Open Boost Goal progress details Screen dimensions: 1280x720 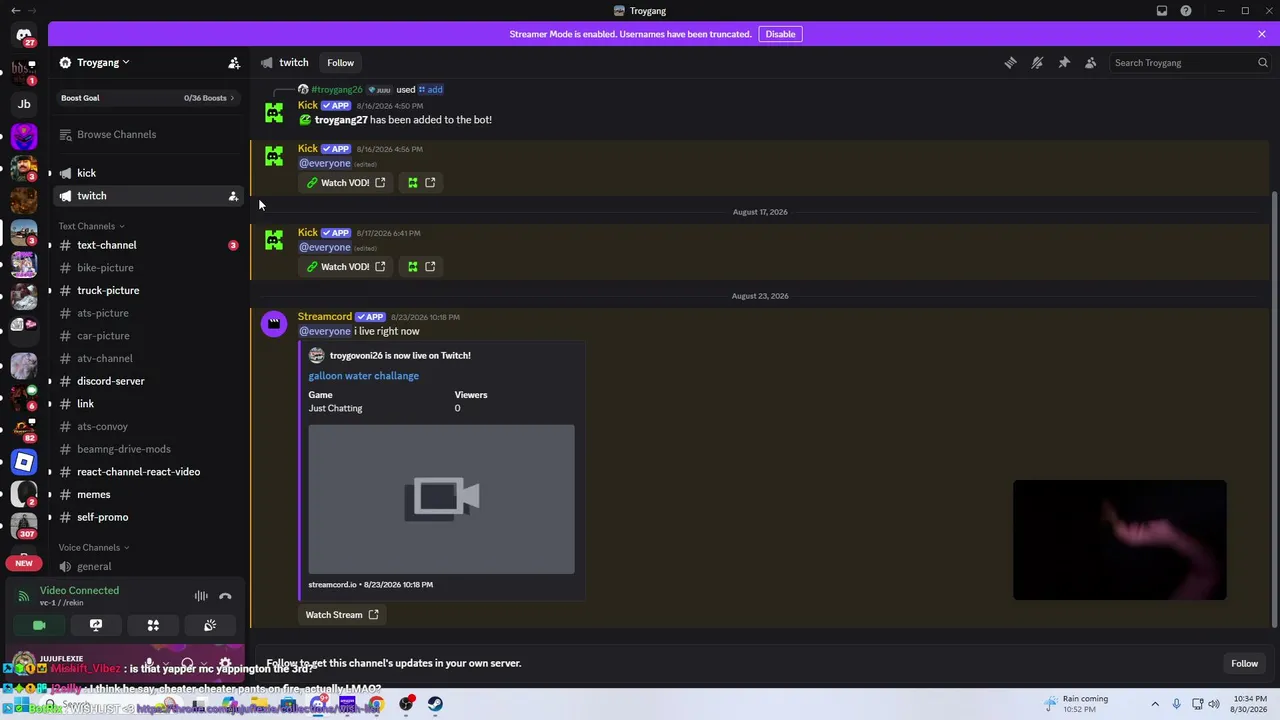coord(148,98)
